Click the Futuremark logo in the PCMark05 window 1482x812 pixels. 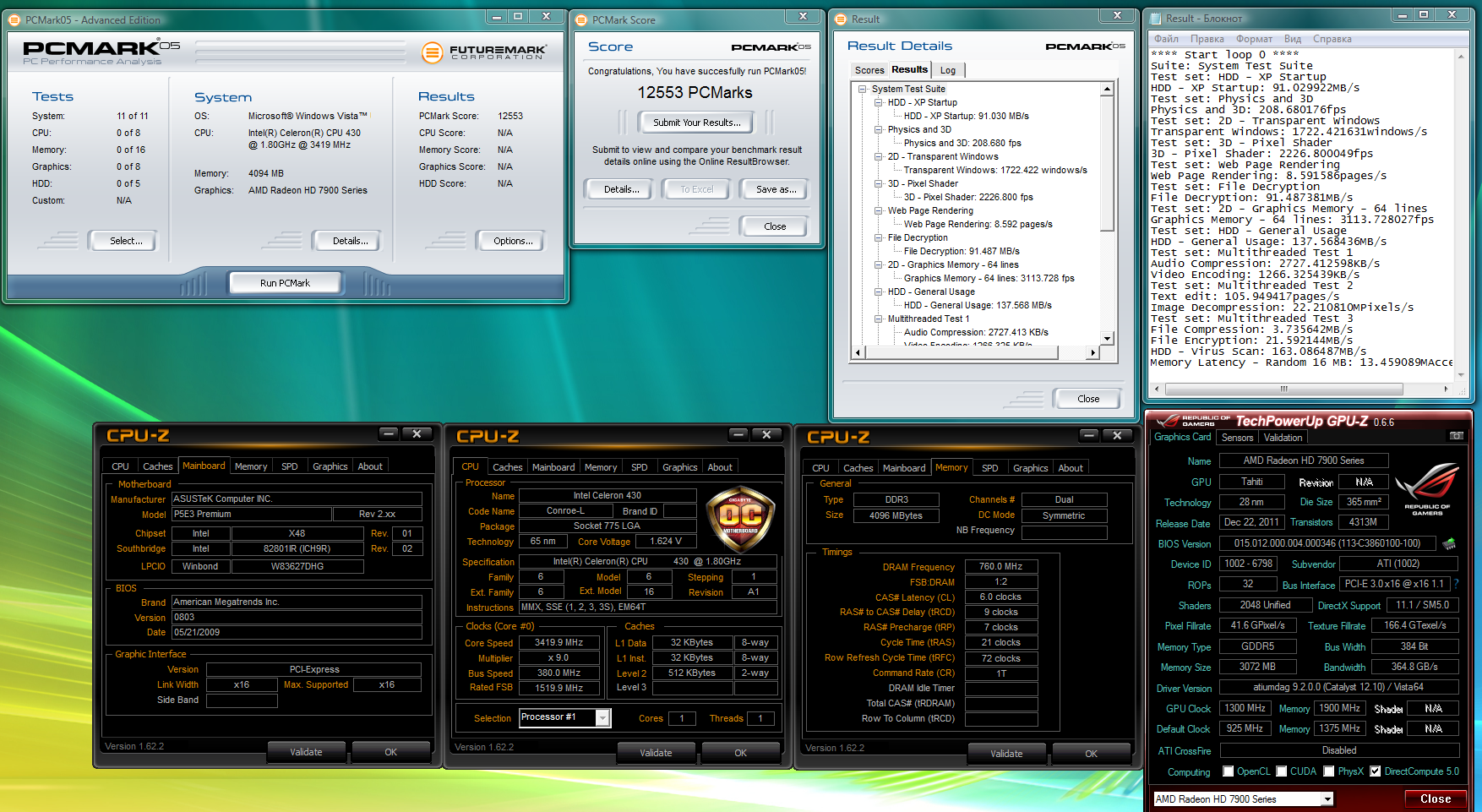click(x=484, y=52)
